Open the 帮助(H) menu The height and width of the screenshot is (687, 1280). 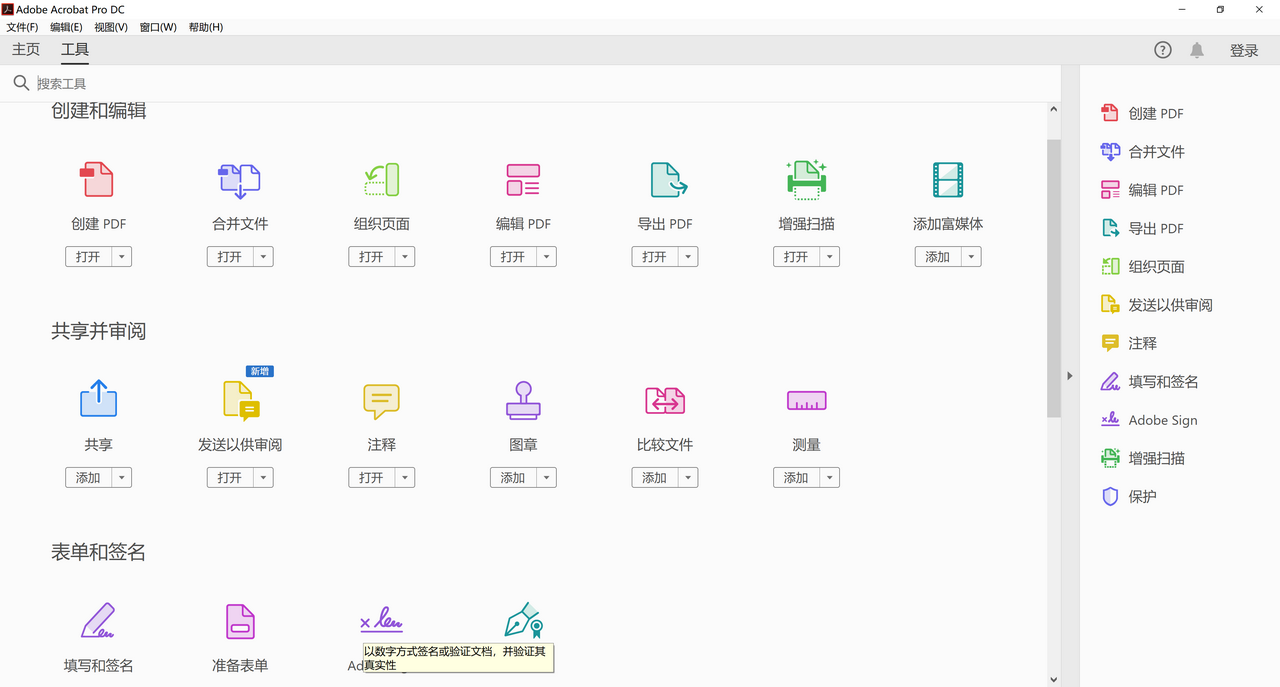click(x=206, y=27)
